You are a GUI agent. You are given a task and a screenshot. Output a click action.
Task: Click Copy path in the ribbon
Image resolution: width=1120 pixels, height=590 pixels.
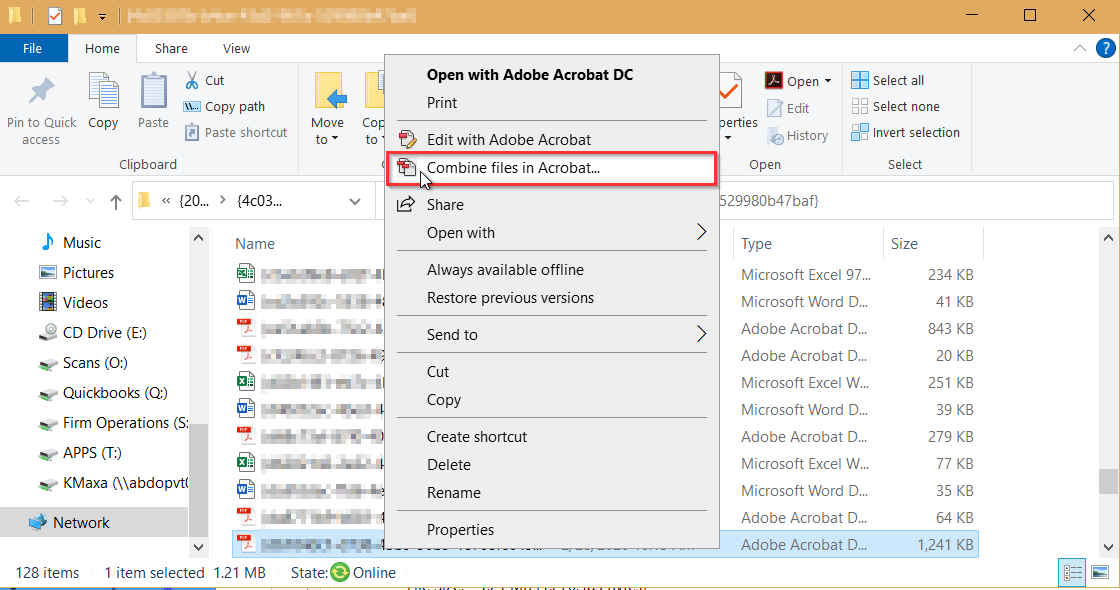[x=224, y=106]
